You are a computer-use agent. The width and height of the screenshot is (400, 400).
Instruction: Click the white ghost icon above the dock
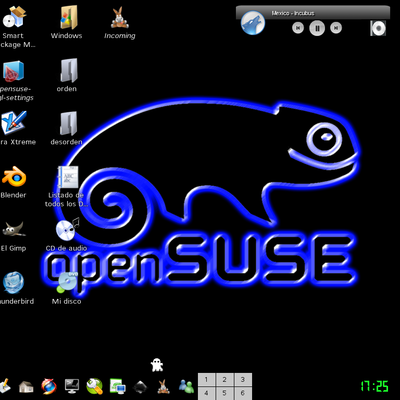point(157,365)
